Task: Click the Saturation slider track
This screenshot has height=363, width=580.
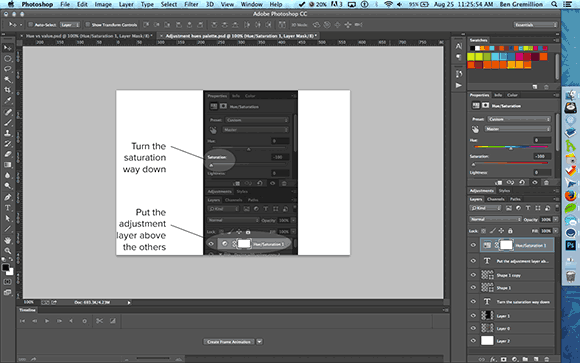Action: pos(511,162)
